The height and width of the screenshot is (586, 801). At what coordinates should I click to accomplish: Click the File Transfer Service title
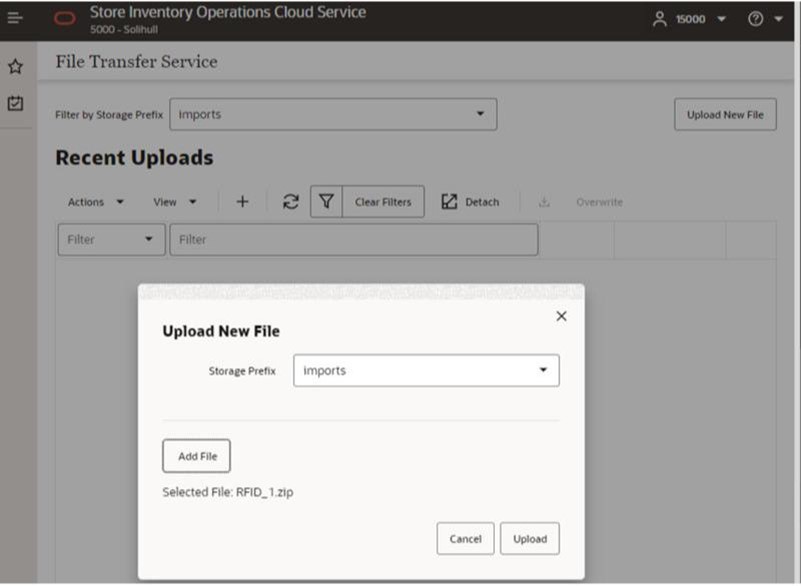(x=136, y=62)
